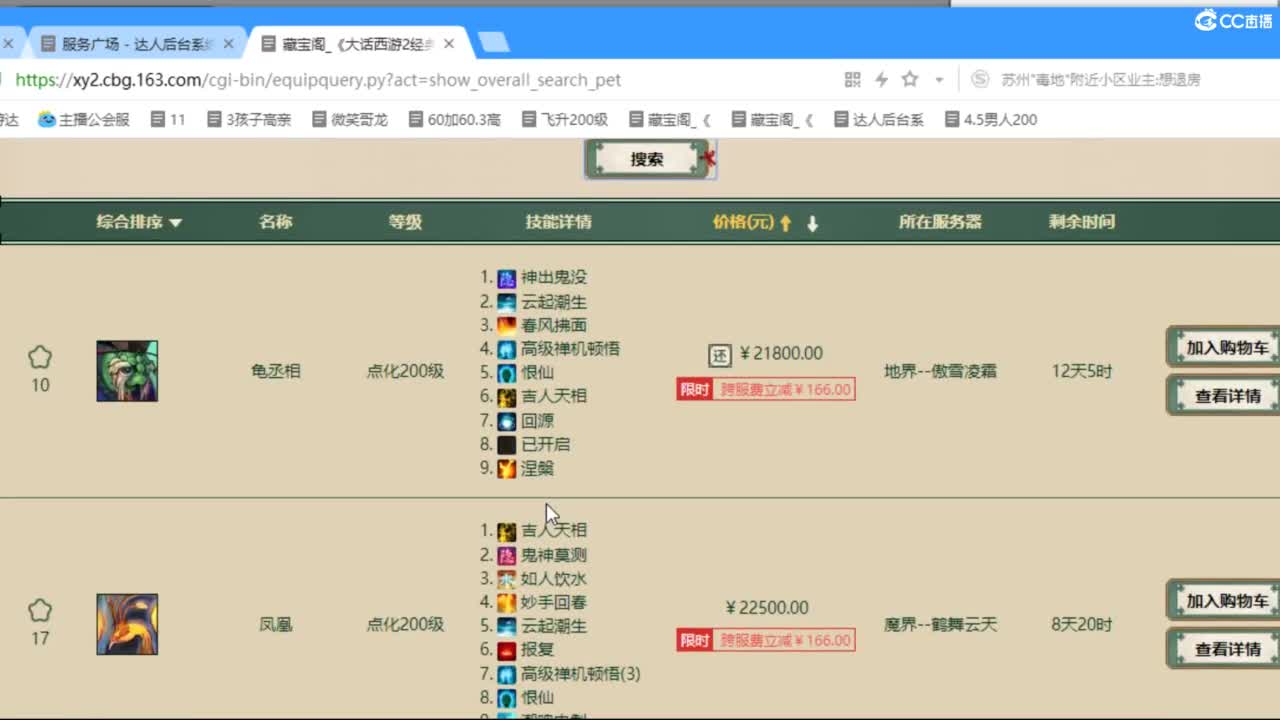
Task: Click the 搜索 search button
Action: point(647,159)
